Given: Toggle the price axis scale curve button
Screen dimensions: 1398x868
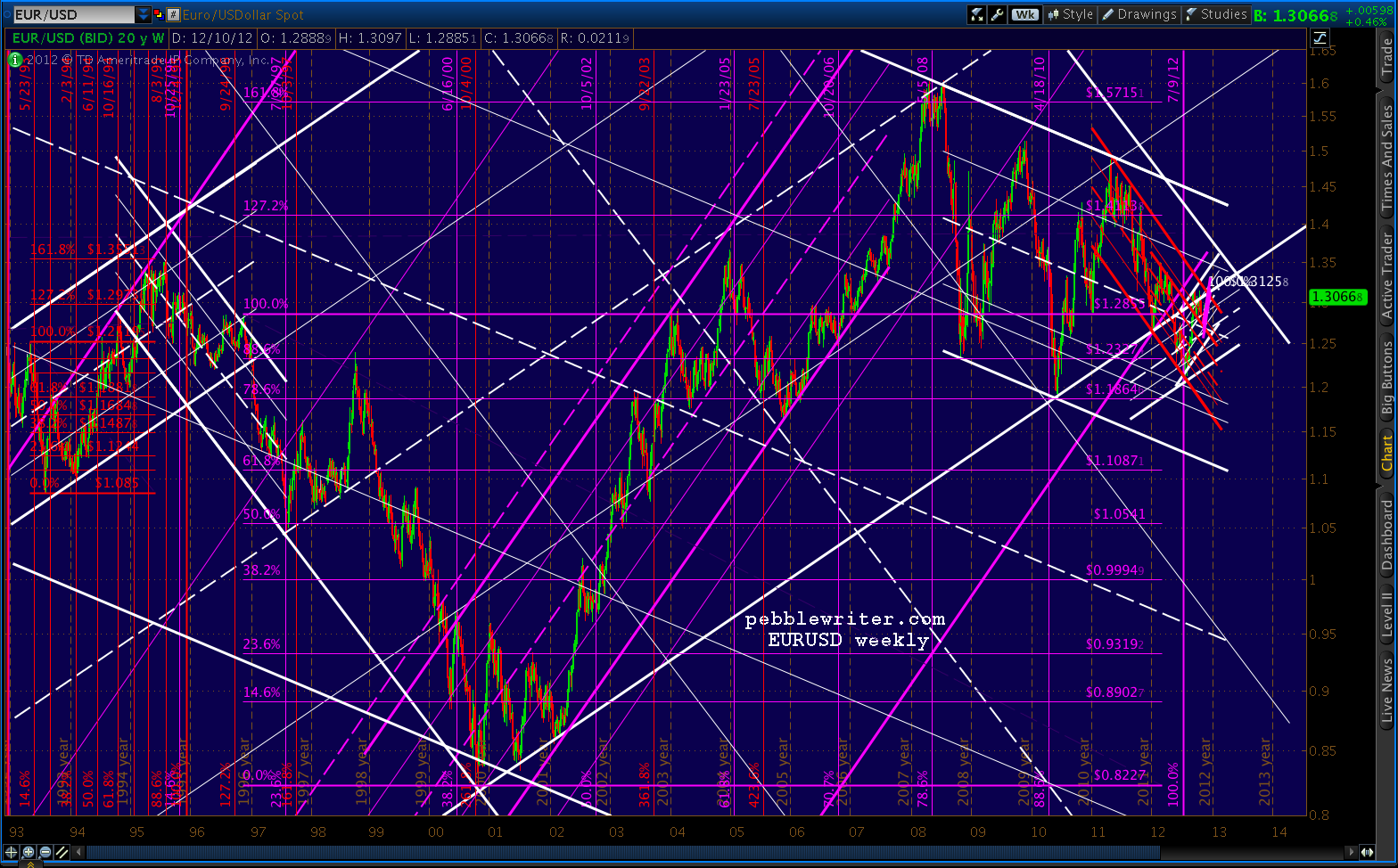Looking at the screenshot, I should point(1320,37).
